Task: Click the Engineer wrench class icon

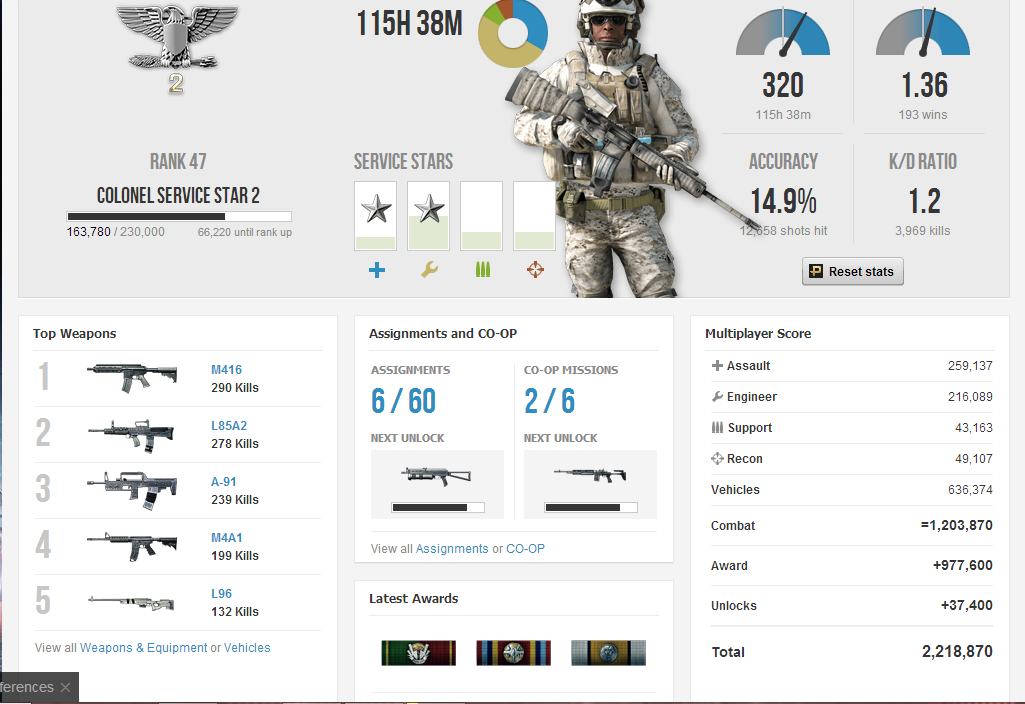Action: (429, 269)
